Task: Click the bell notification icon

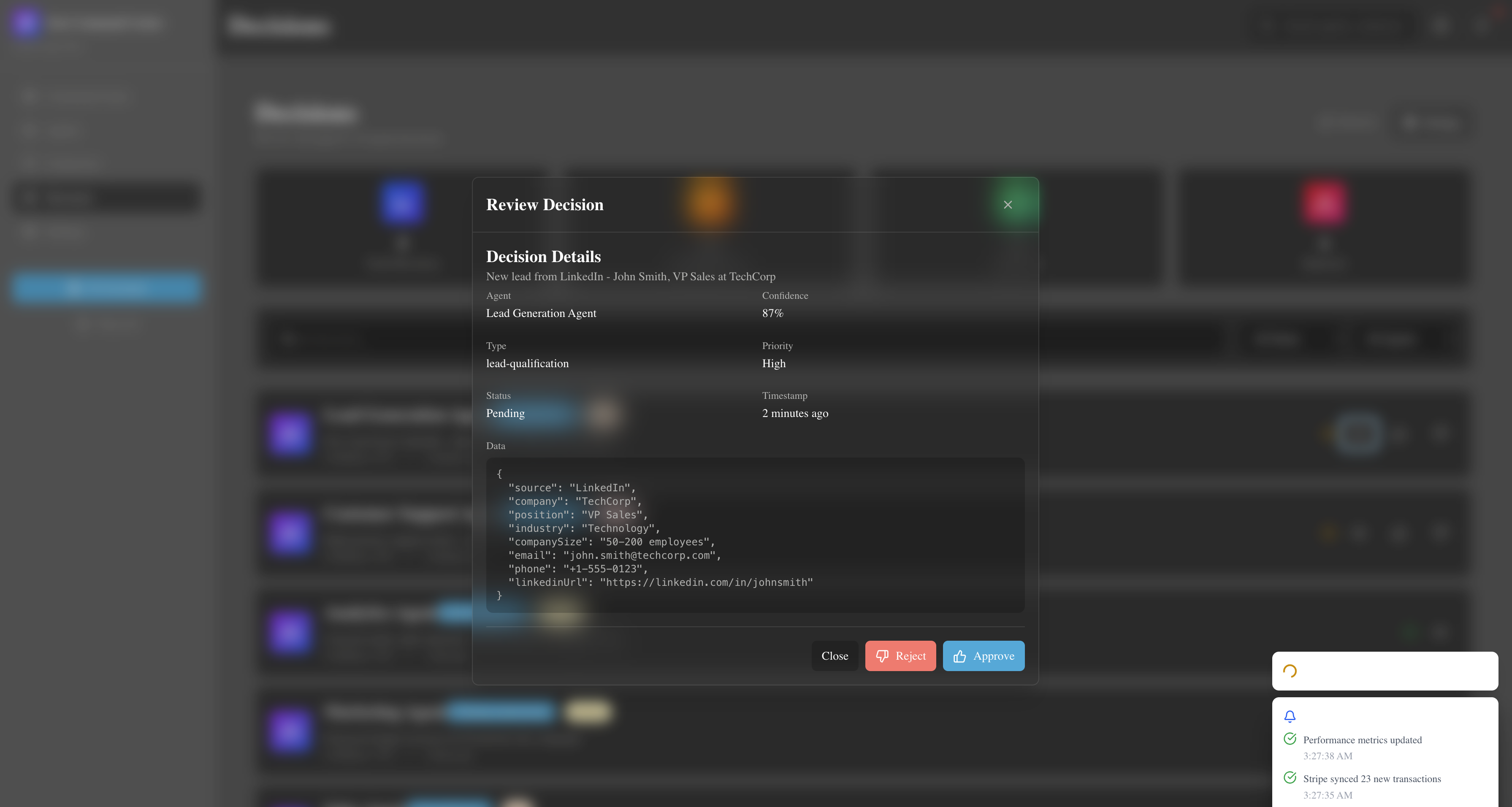Action: coord(1289,716)
